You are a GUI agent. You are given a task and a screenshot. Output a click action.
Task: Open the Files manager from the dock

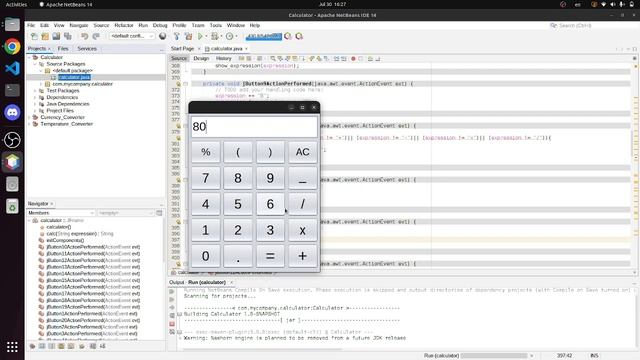point(12,24)
